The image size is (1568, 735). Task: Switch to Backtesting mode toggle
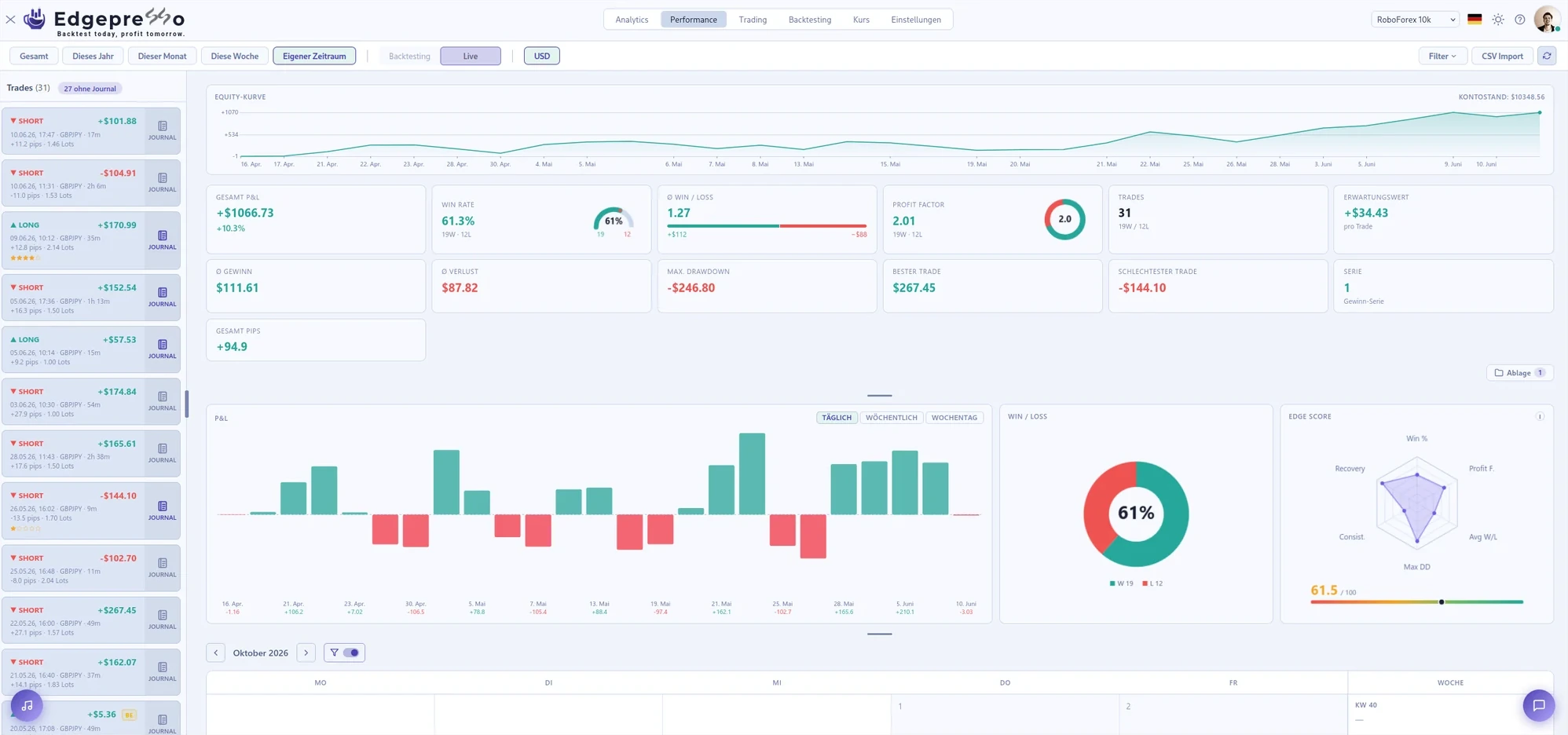click(x=409, y=56)
